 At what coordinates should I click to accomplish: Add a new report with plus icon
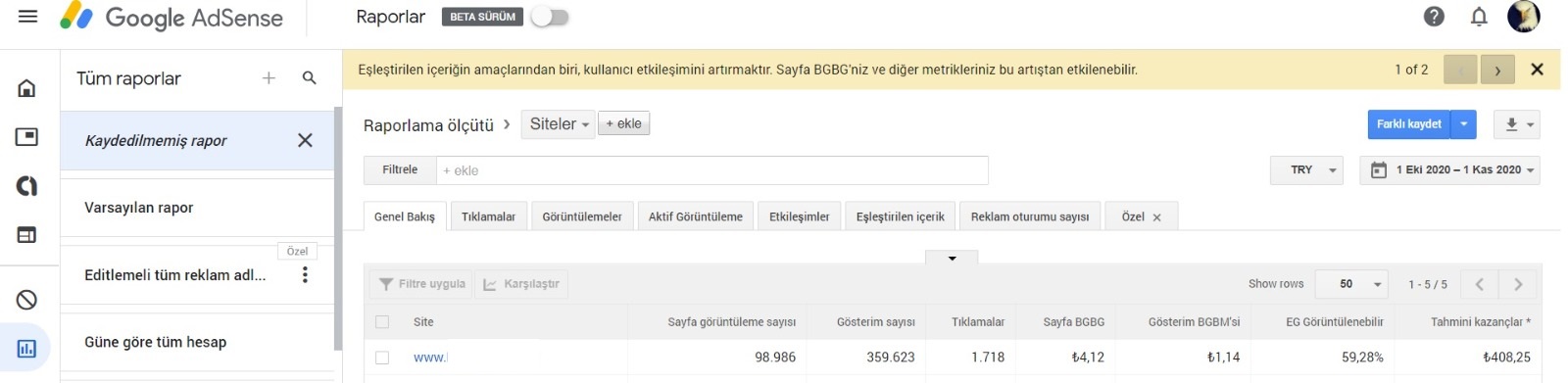point(269,78)
